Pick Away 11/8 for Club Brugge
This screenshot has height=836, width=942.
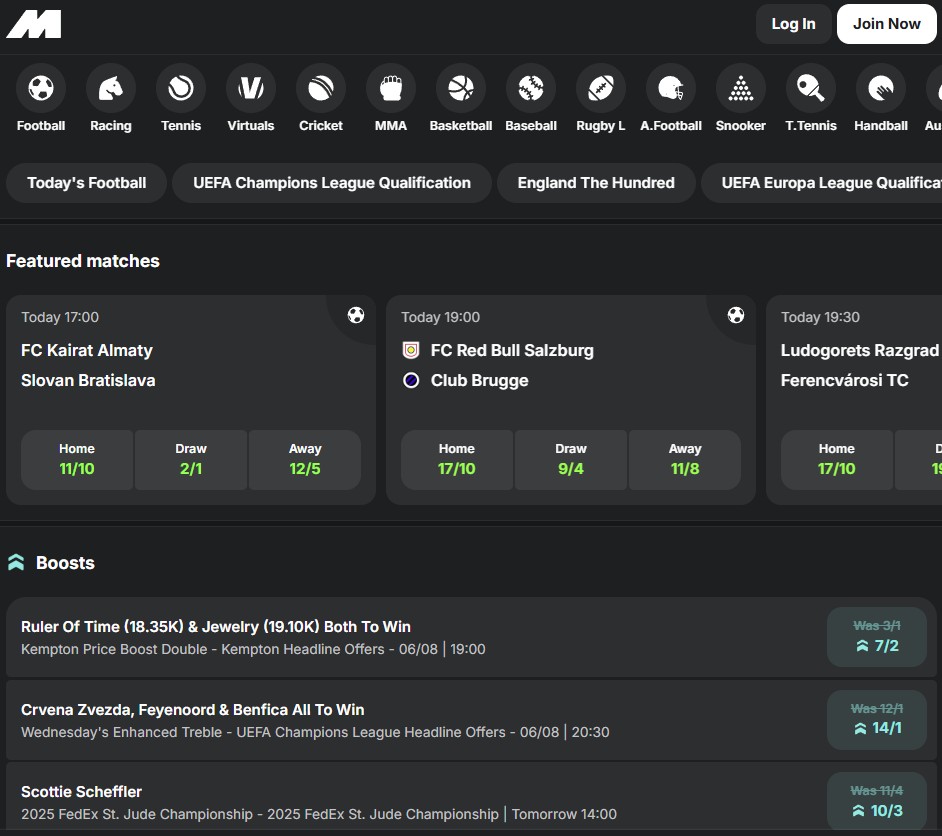(x=685, y=459)
